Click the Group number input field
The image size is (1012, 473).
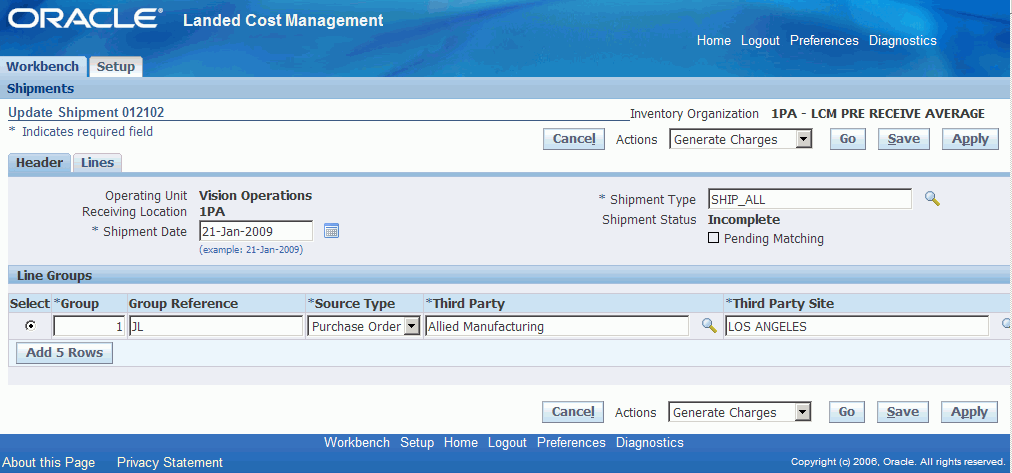click(x=89, y=327)
